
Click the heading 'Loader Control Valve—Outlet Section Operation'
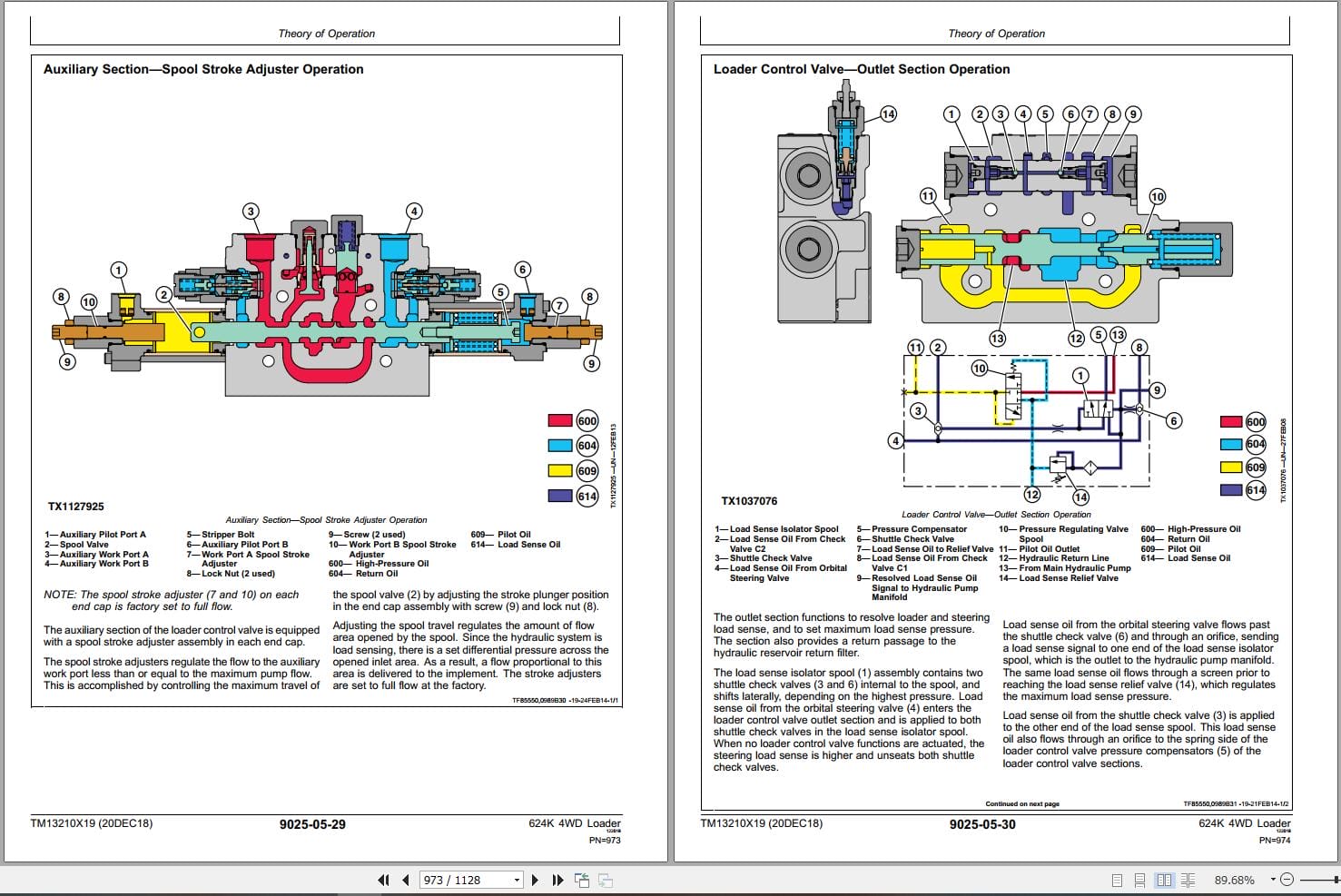coord(862,69)
